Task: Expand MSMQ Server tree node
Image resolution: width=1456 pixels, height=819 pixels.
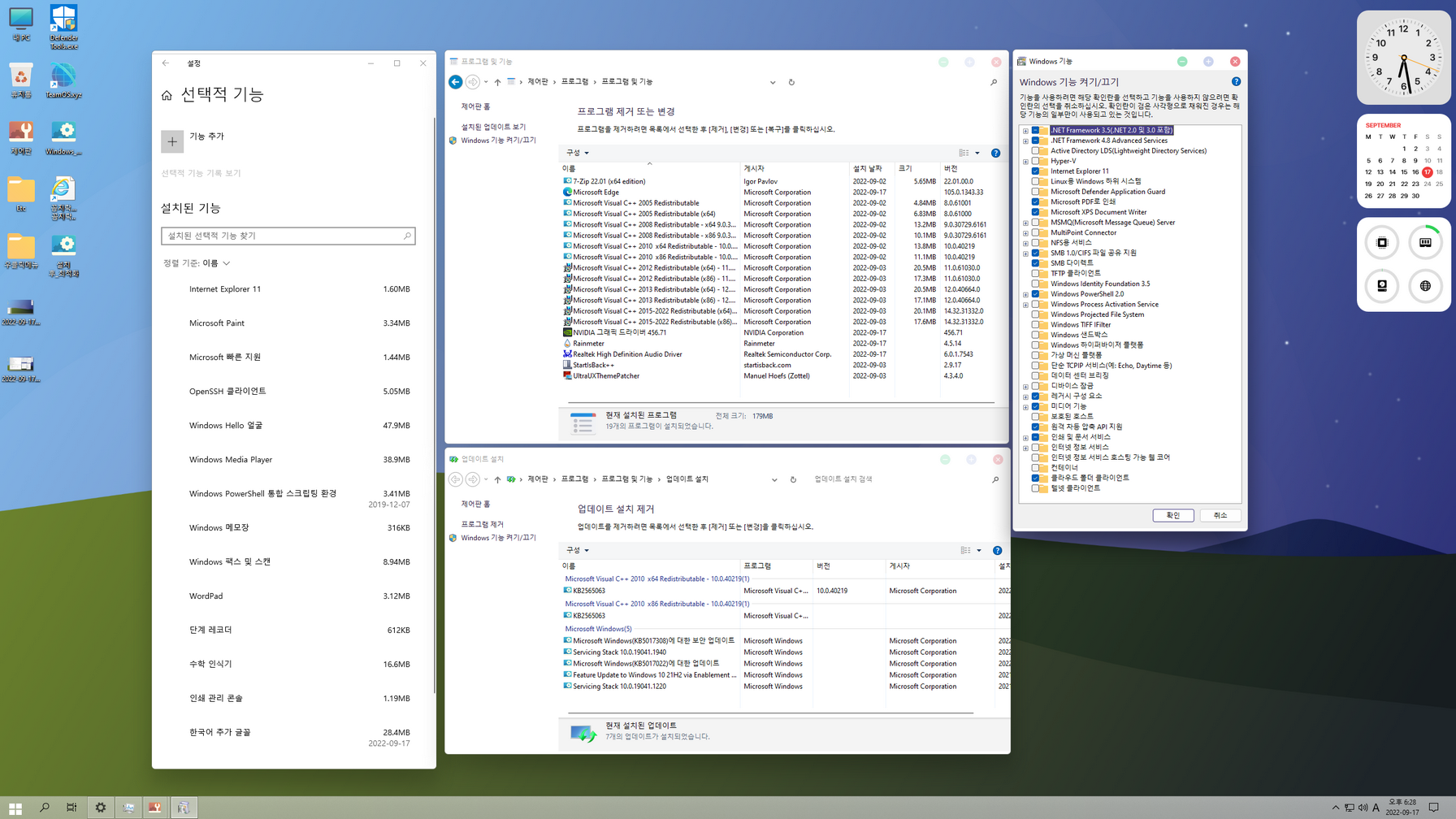Action: click(1025, 223)
